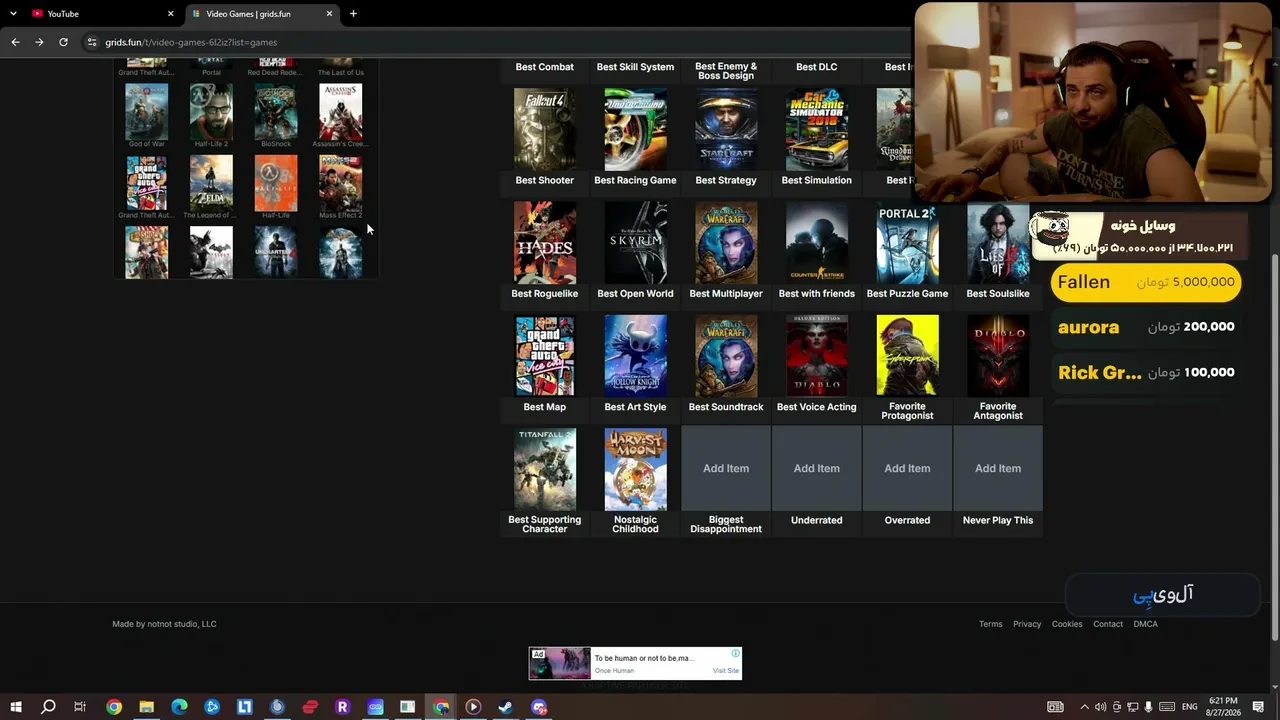Launch Google Chrome from the taskbar
Viewport: 1280px width, 720px height.
[x=114, y=707]
